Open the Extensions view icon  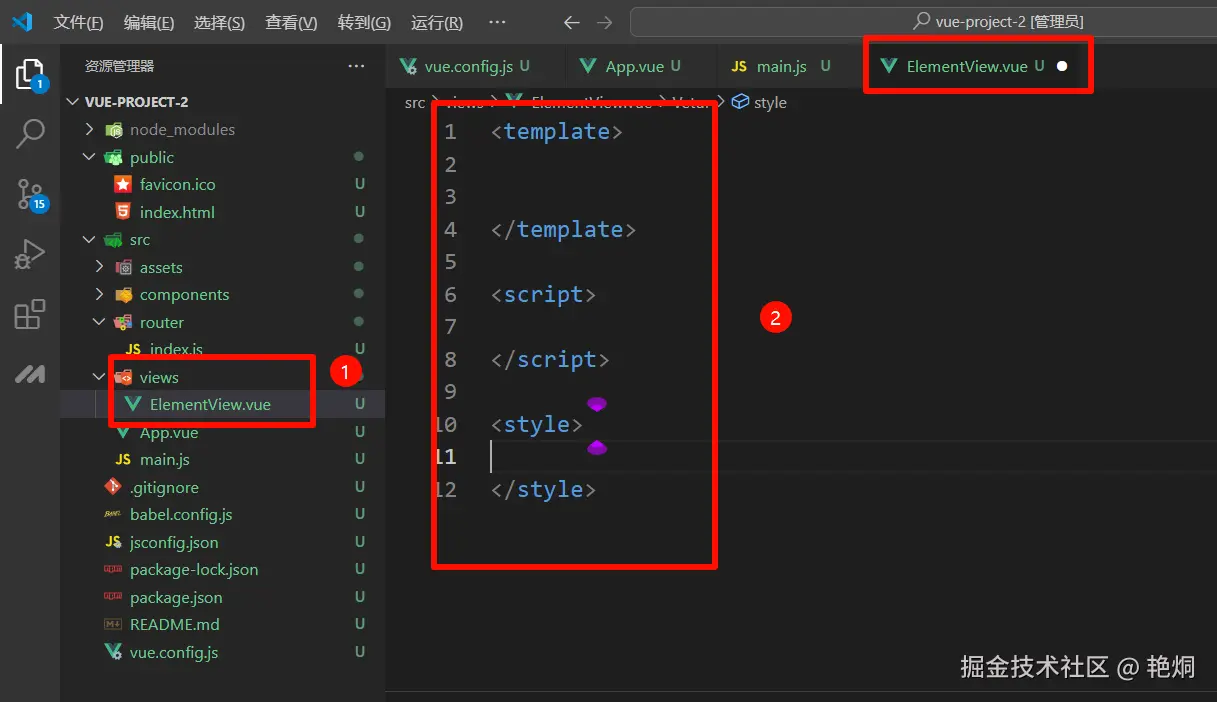(30, 314)
